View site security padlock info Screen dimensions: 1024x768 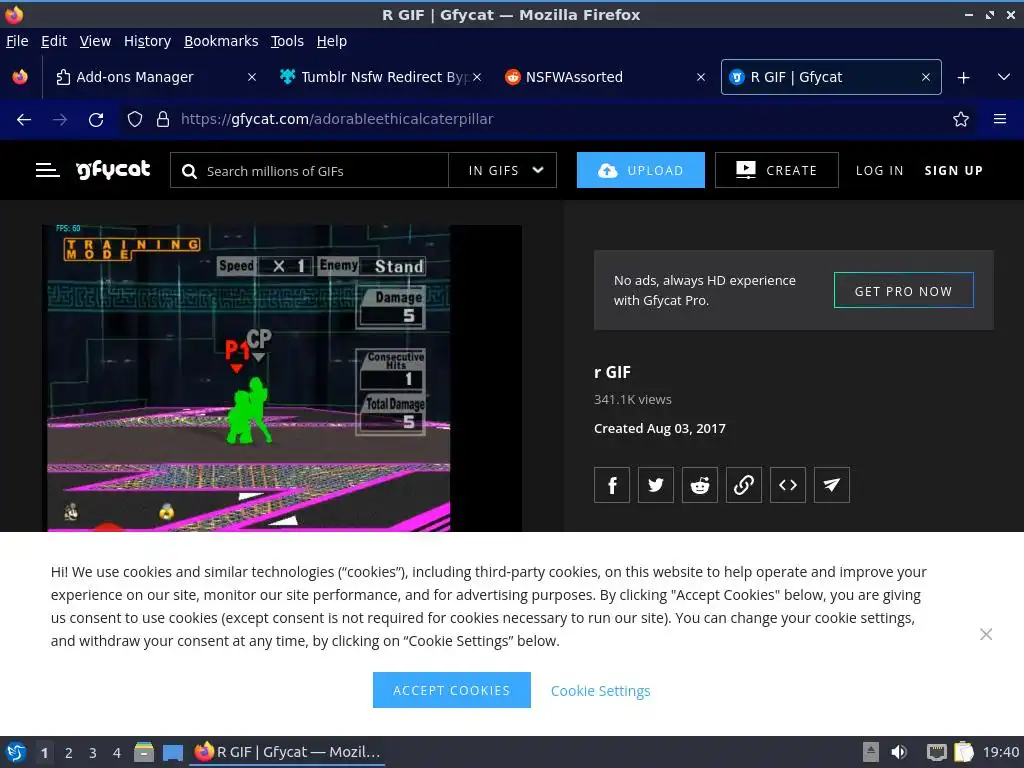163,119
